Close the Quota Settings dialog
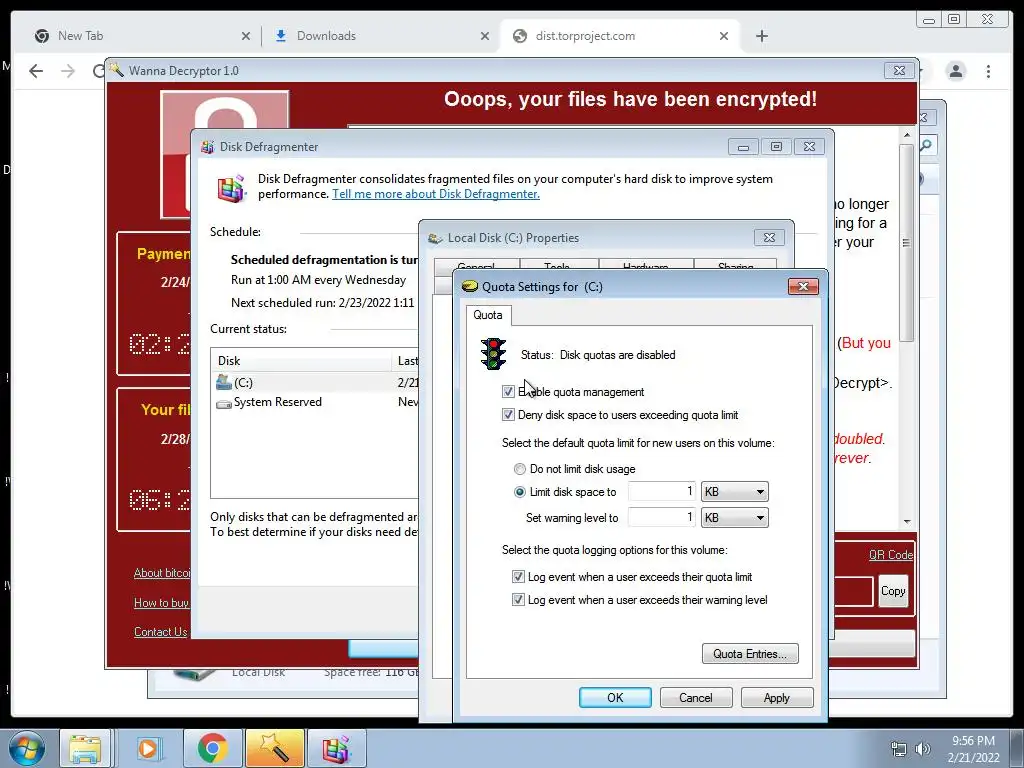The width and height of the screenshot is (1024, 768). 803,286
